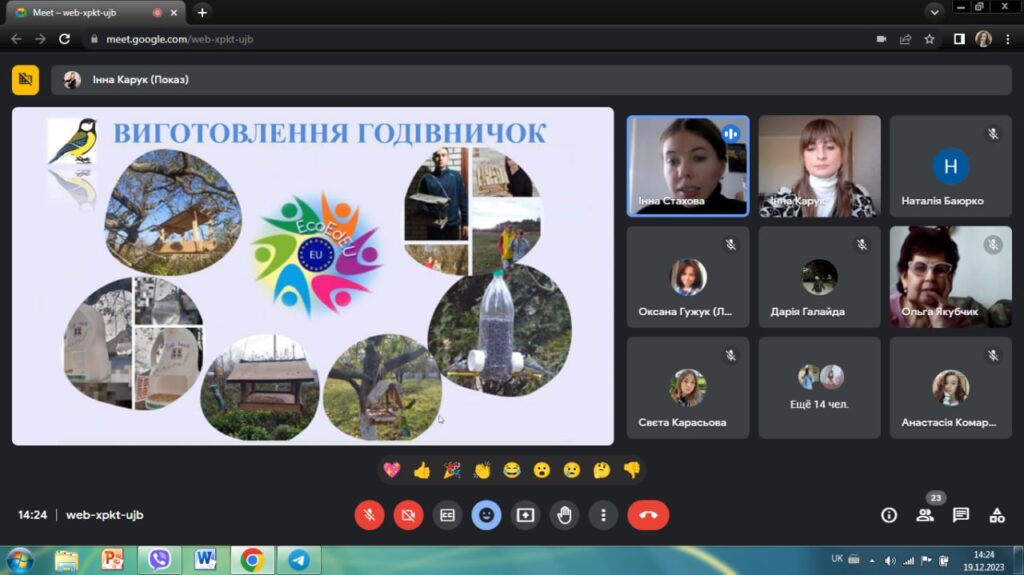Expand the Chrome tab search dropdown arrow
Screen dimensions: 1024x575
pos(934,12)
